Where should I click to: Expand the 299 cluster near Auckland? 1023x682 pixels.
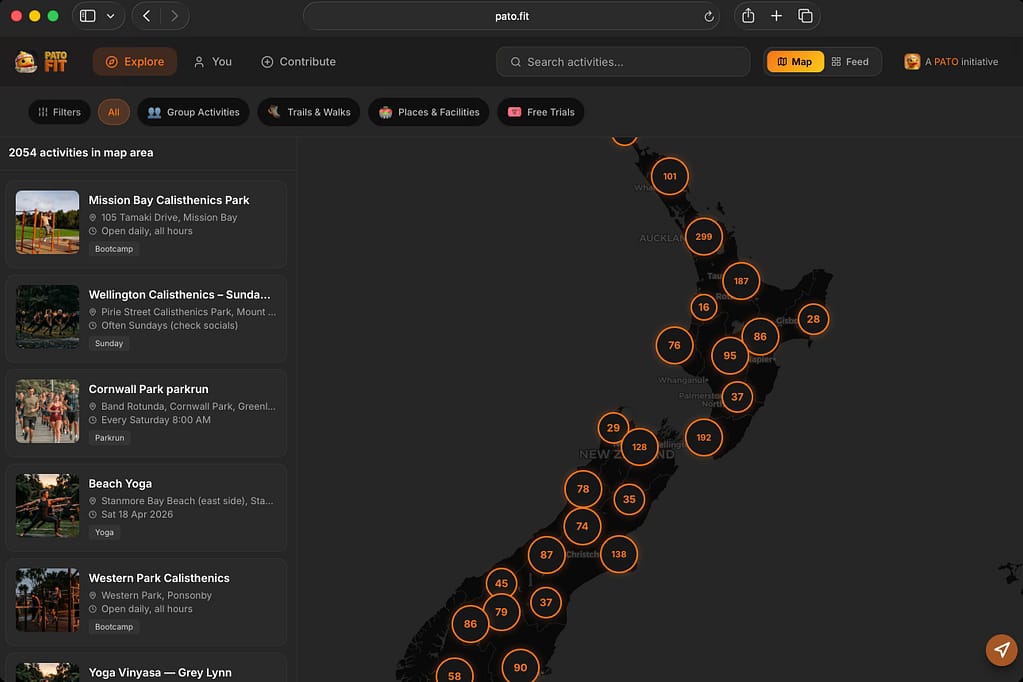704,236
